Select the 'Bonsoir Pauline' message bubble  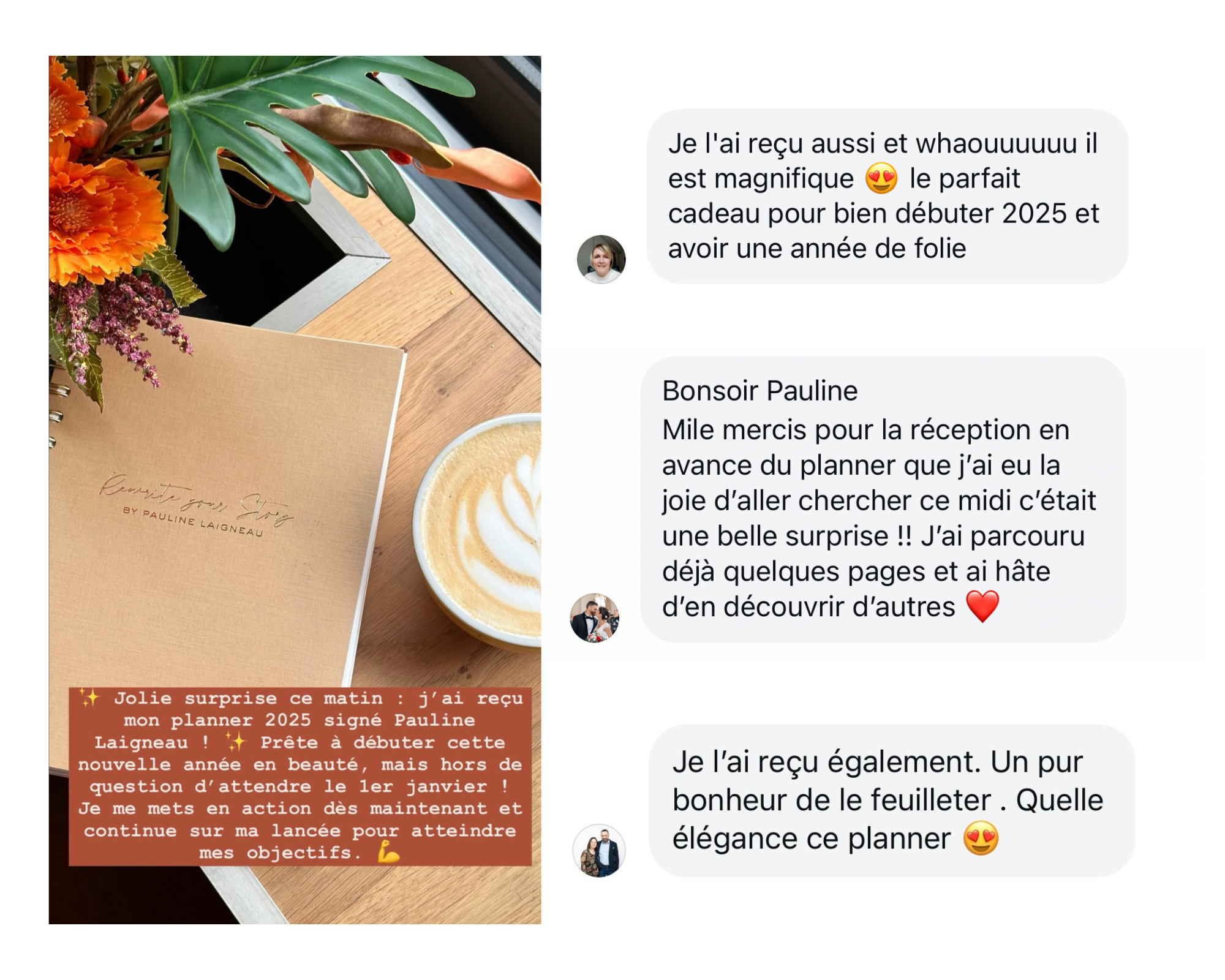[x=883, y=499]
